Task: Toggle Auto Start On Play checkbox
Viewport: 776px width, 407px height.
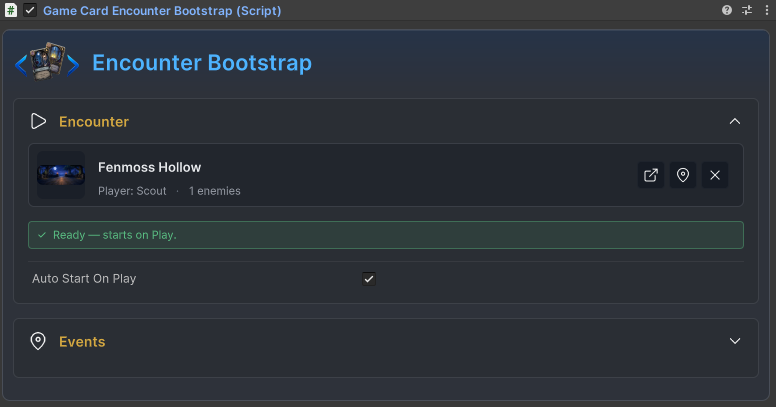Action: click(x=369, y=279)
